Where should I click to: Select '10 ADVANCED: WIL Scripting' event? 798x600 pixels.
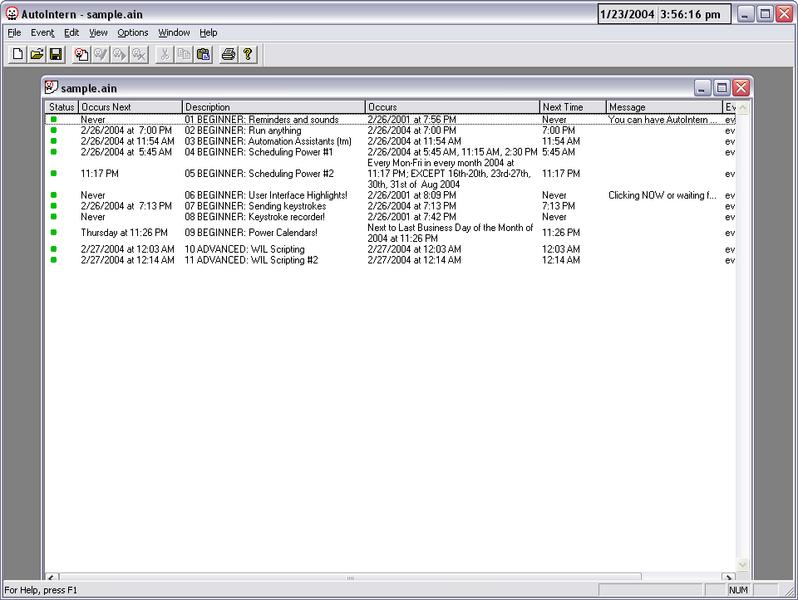tap(244, 249)
